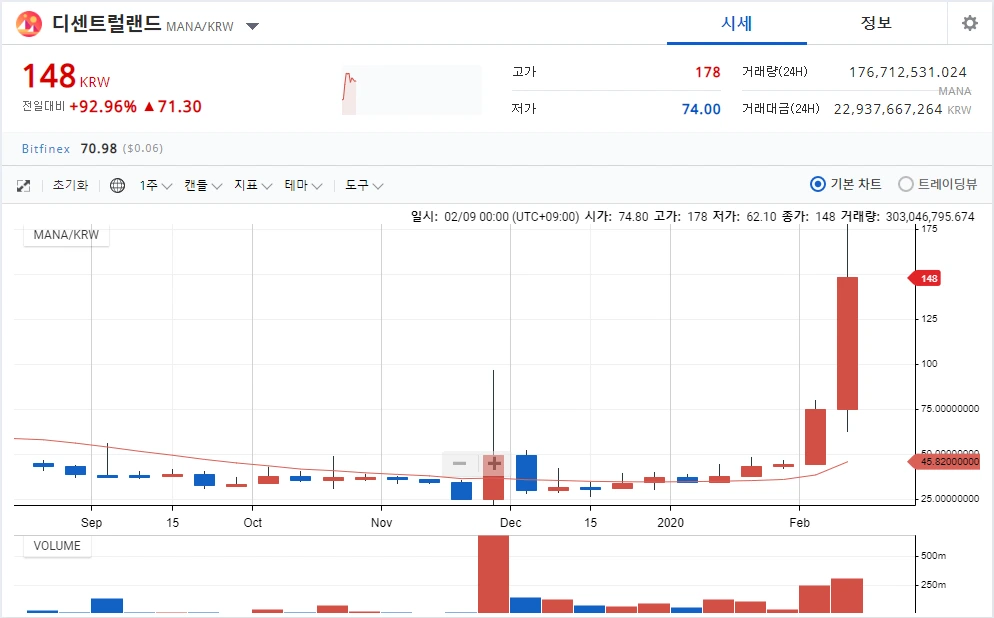This screenshot has width=994, height=618.
Task: Select the 기본 차트 radio button
Action: coord(818,184)
